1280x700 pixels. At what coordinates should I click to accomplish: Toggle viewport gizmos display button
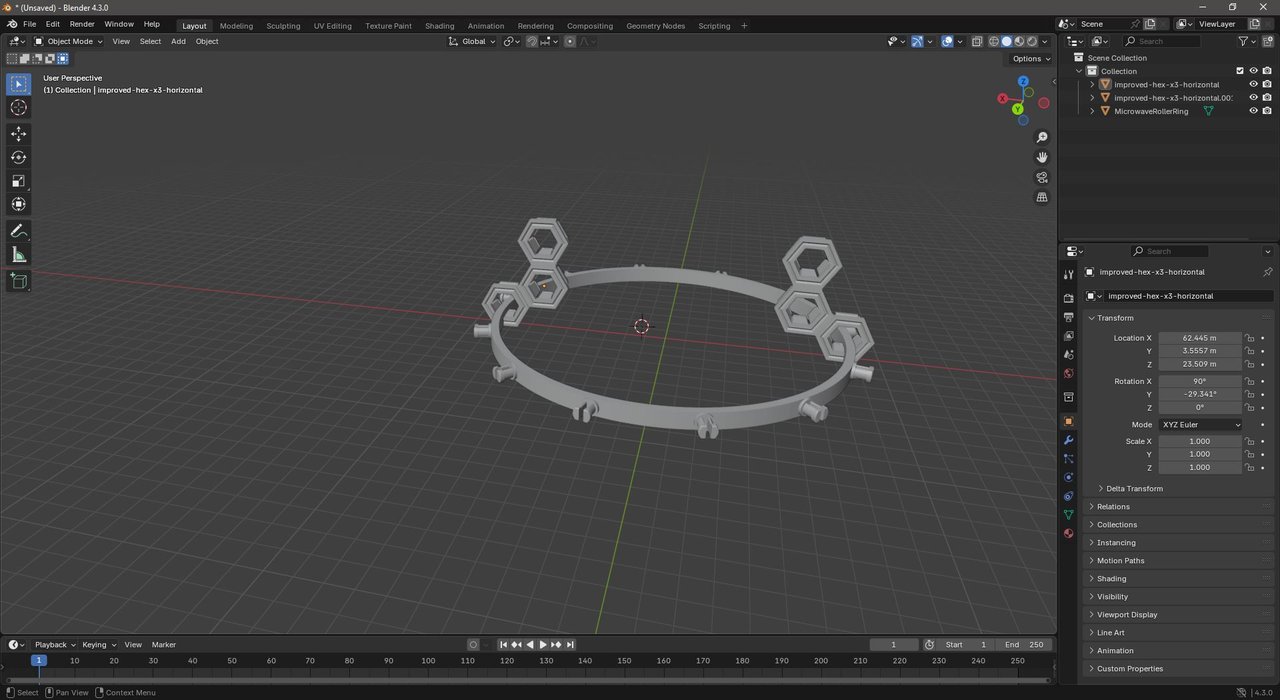pos(917,41)
